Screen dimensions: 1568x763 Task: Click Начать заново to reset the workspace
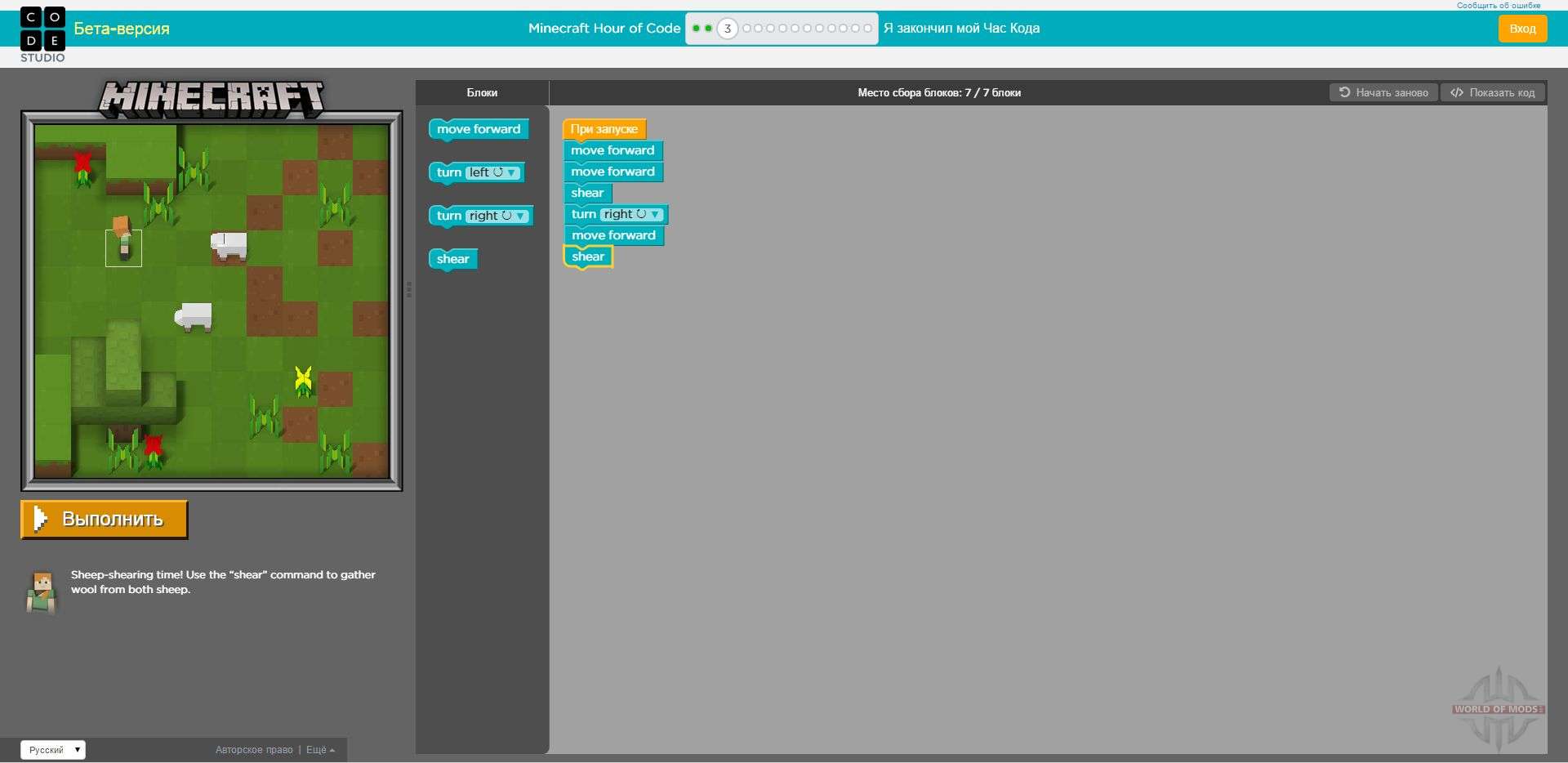coord(1383,92)
